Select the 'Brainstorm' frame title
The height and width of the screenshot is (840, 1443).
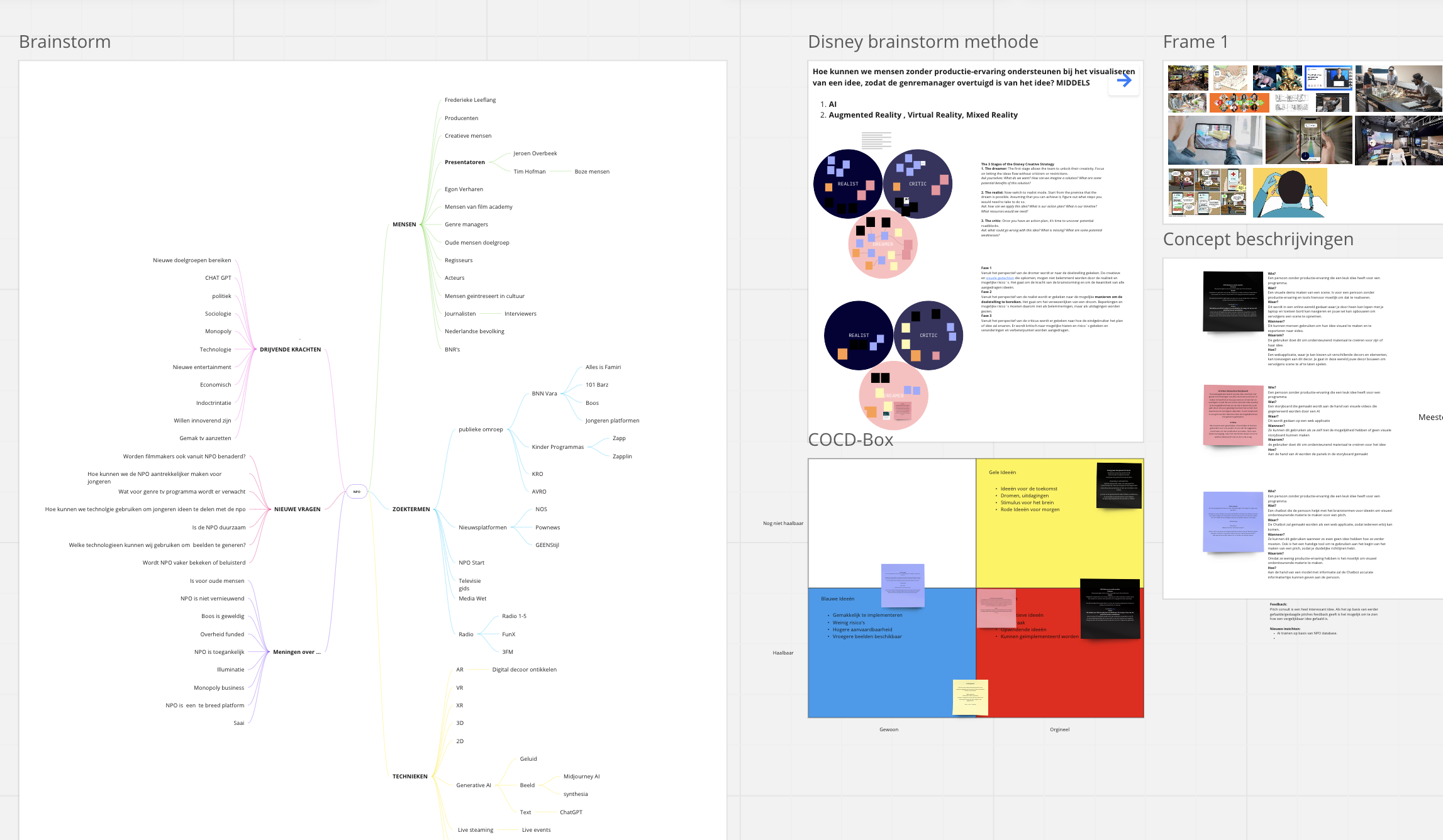(x=65, y=42)
